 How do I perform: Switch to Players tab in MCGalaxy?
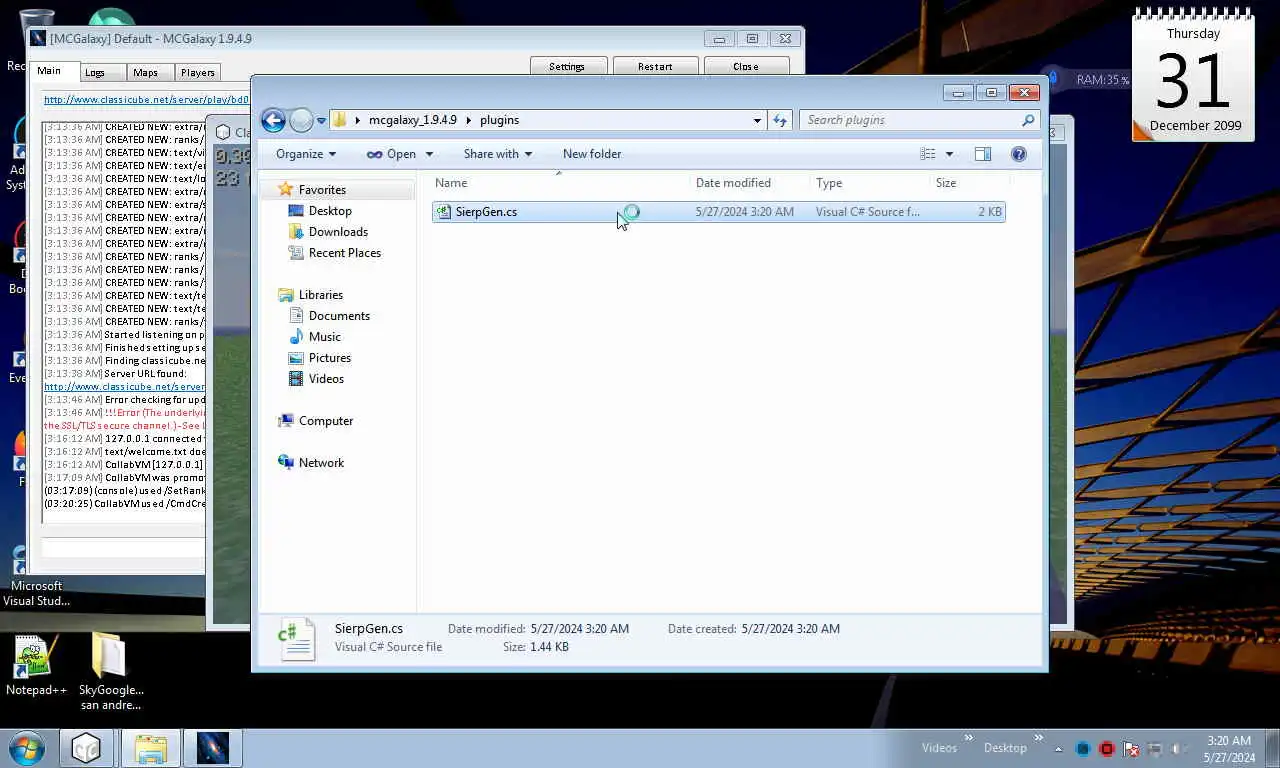tap(198, 72)
